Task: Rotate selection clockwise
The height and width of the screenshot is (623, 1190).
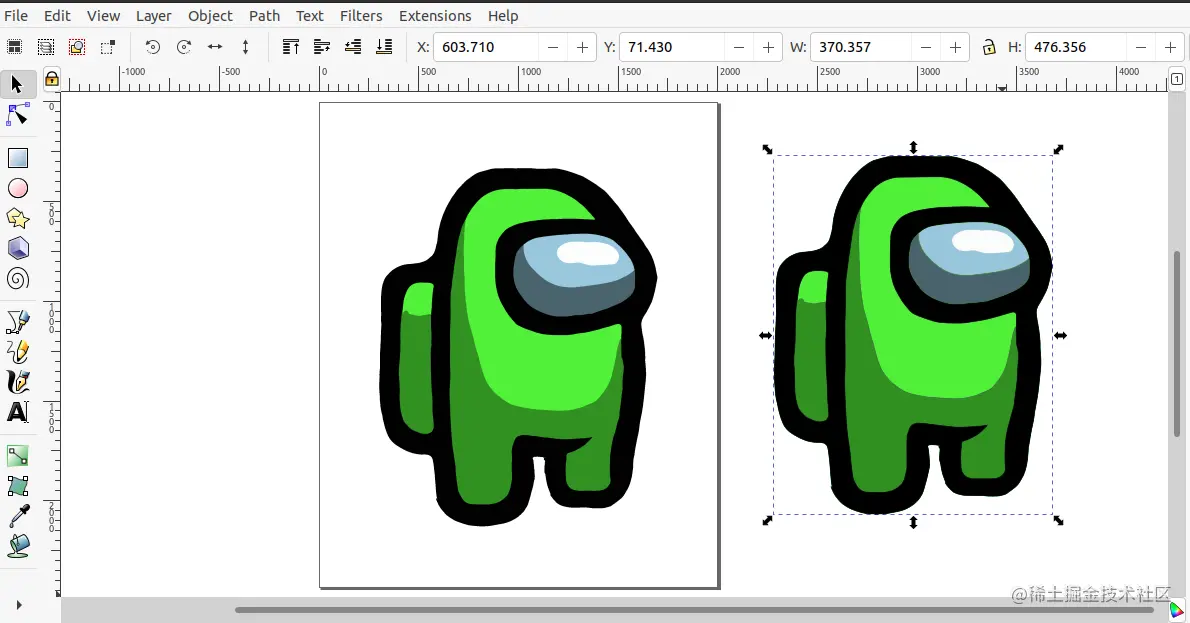Action: click(x=184, y=47)
